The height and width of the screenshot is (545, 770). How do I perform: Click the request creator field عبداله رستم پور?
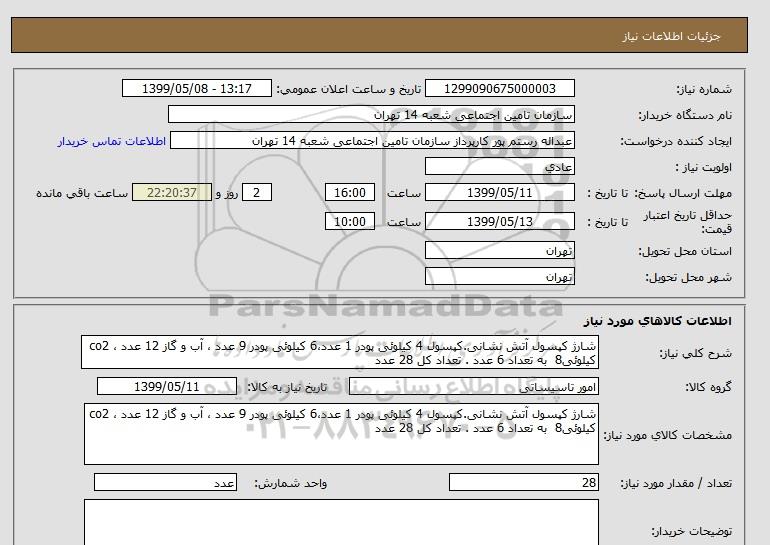tap(372, 141)
